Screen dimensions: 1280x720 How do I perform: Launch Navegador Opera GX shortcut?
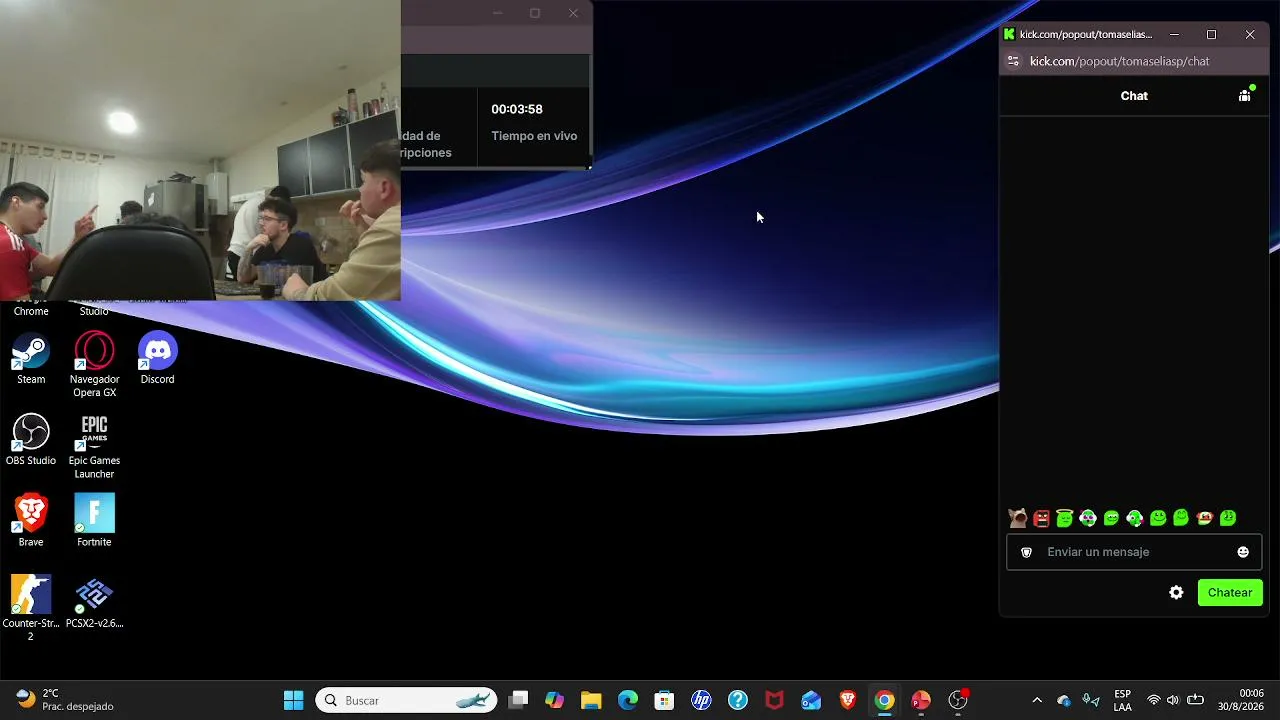[94, 364]
